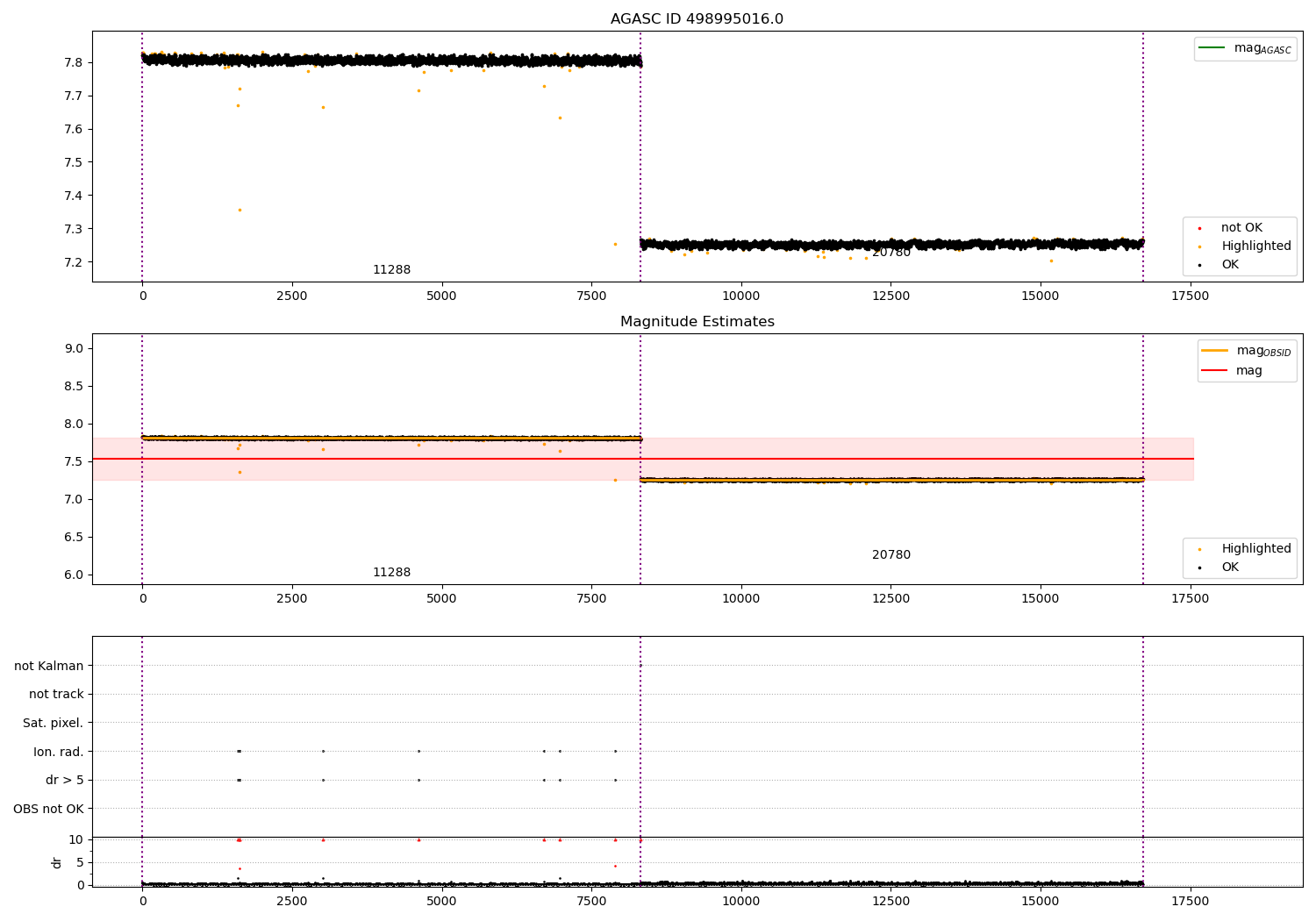
Task: Click the mag OBSID legend entry
Action: tap(1246, 351)
